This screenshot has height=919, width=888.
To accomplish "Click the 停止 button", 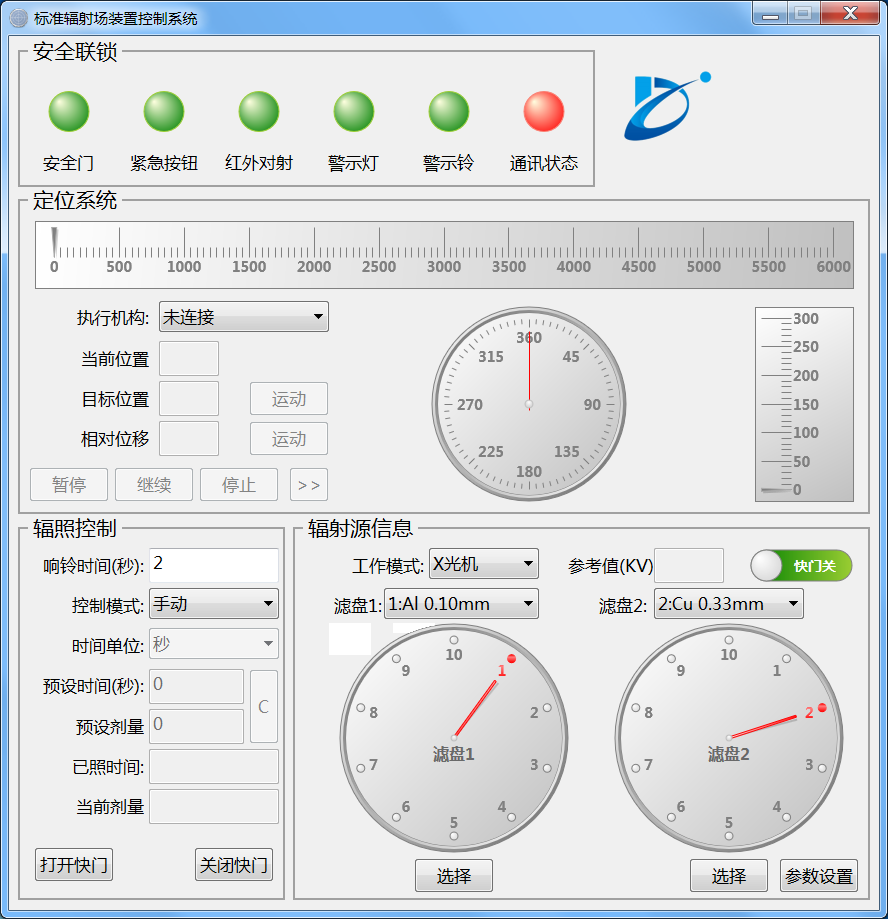I will [x=239, y=485].
